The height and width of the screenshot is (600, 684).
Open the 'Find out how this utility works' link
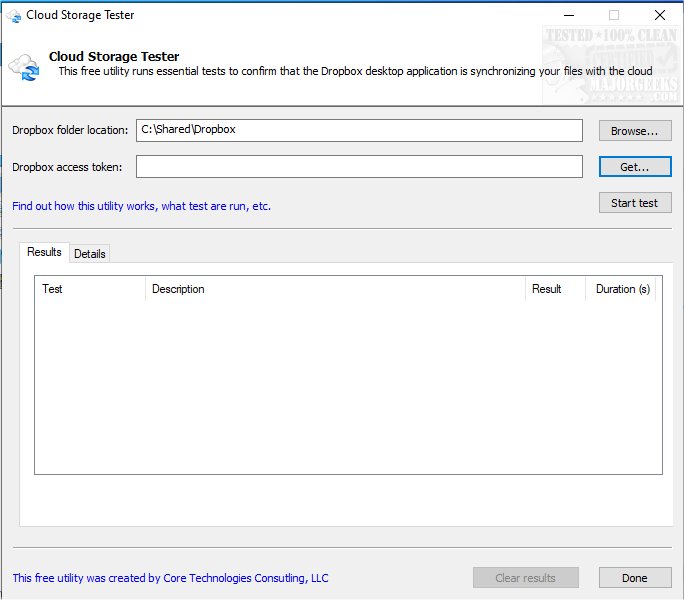pyautogui.click(x=141, y=206)
